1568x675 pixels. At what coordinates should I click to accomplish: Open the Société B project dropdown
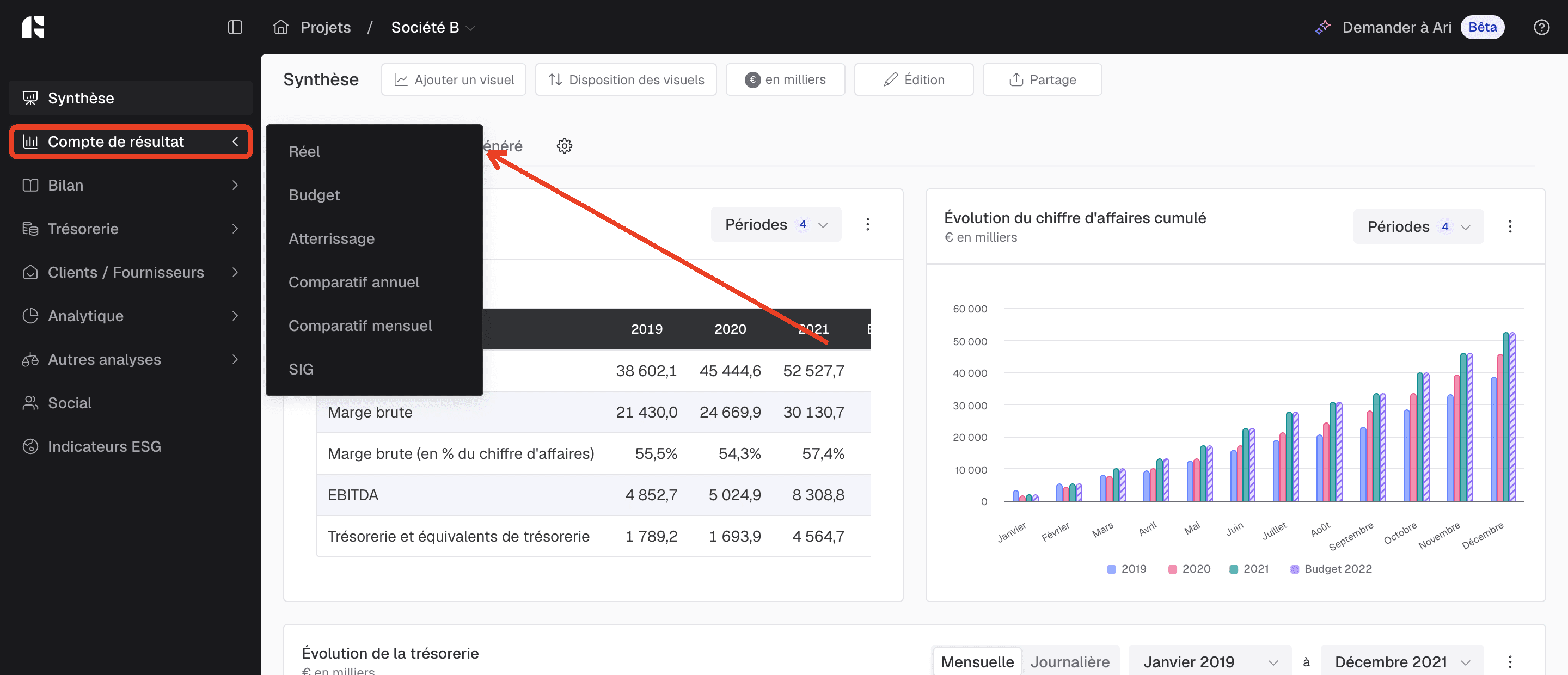point(433,27)
